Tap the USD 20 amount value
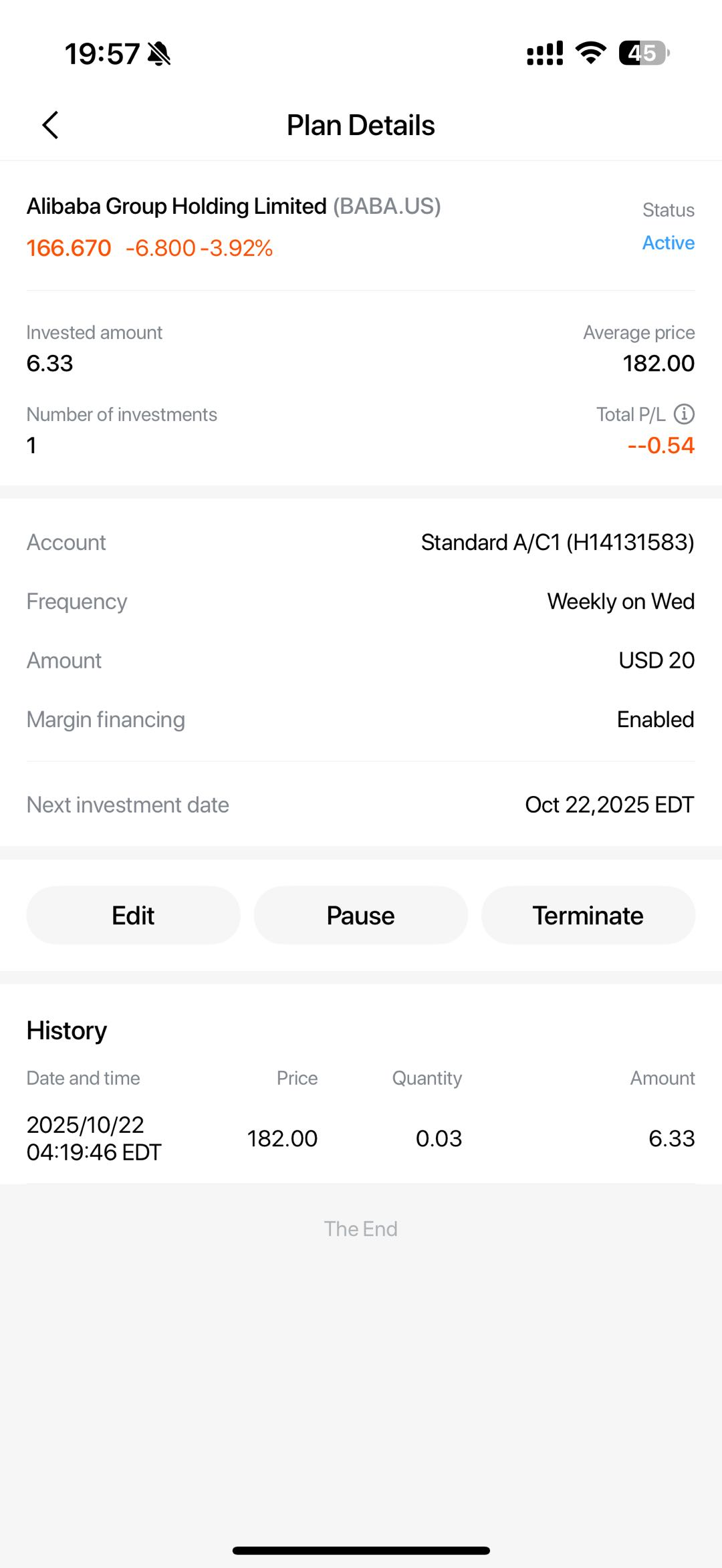 pos(656,660)
